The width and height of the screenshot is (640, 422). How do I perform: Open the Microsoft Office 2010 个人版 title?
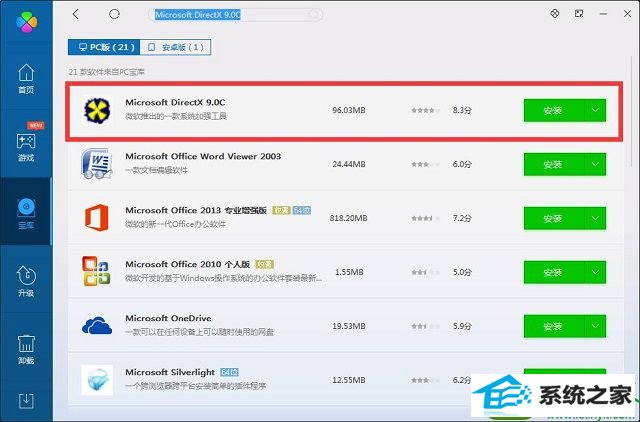pyautogui.click(x=188, y=264)
